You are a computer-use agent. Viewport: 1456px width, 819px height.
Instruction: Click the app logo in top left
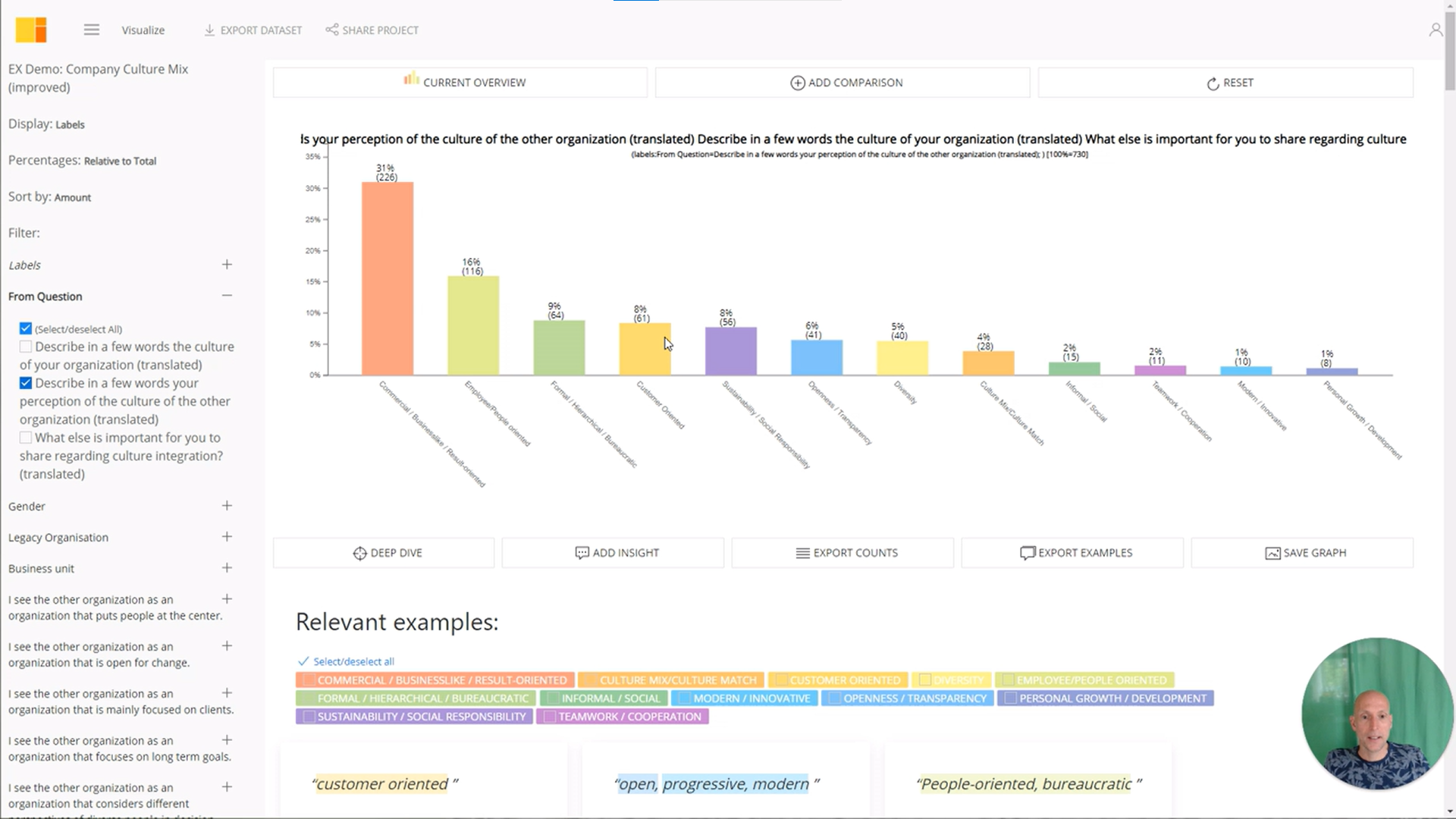(x=30, y=30)
